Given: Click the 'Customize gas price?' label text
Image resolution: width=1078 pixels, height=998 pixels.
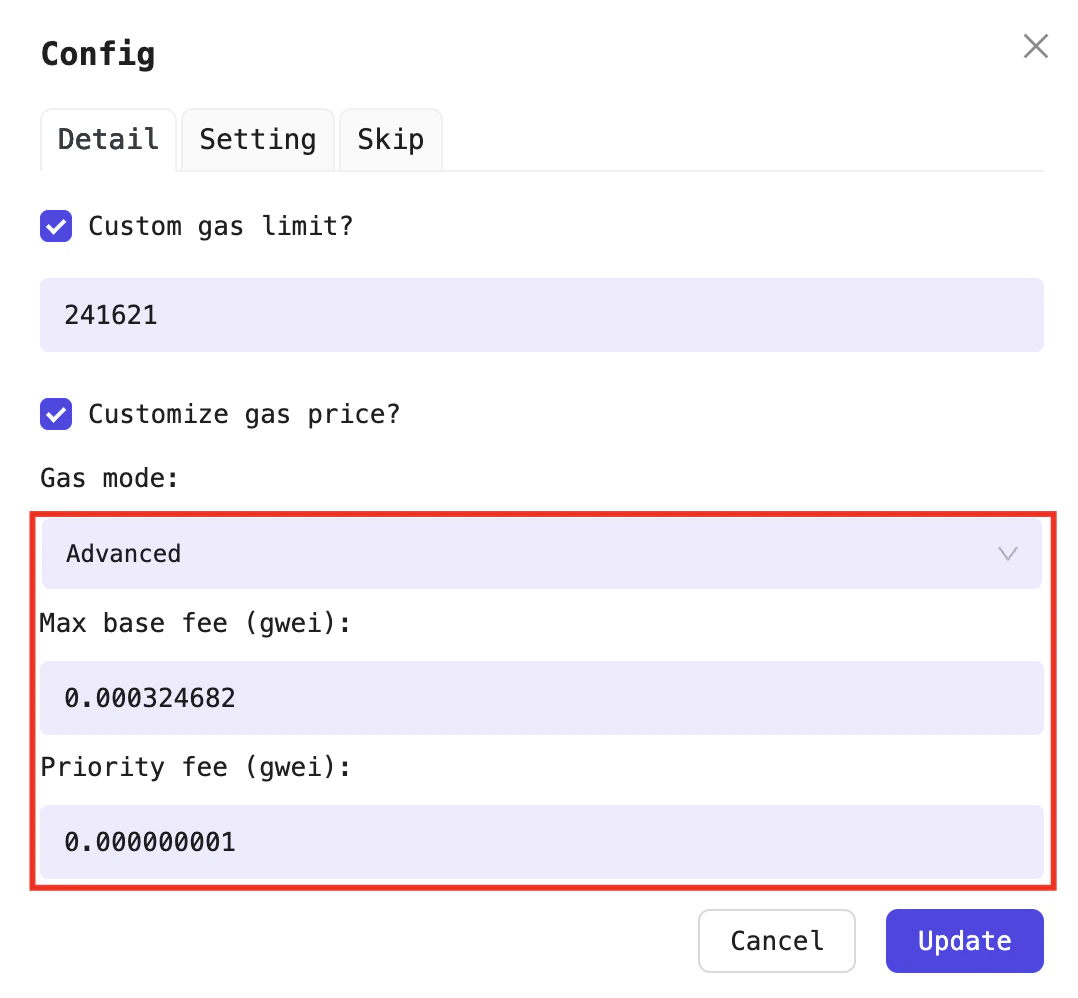Looking at the screenshot, I should click(244, 414).
